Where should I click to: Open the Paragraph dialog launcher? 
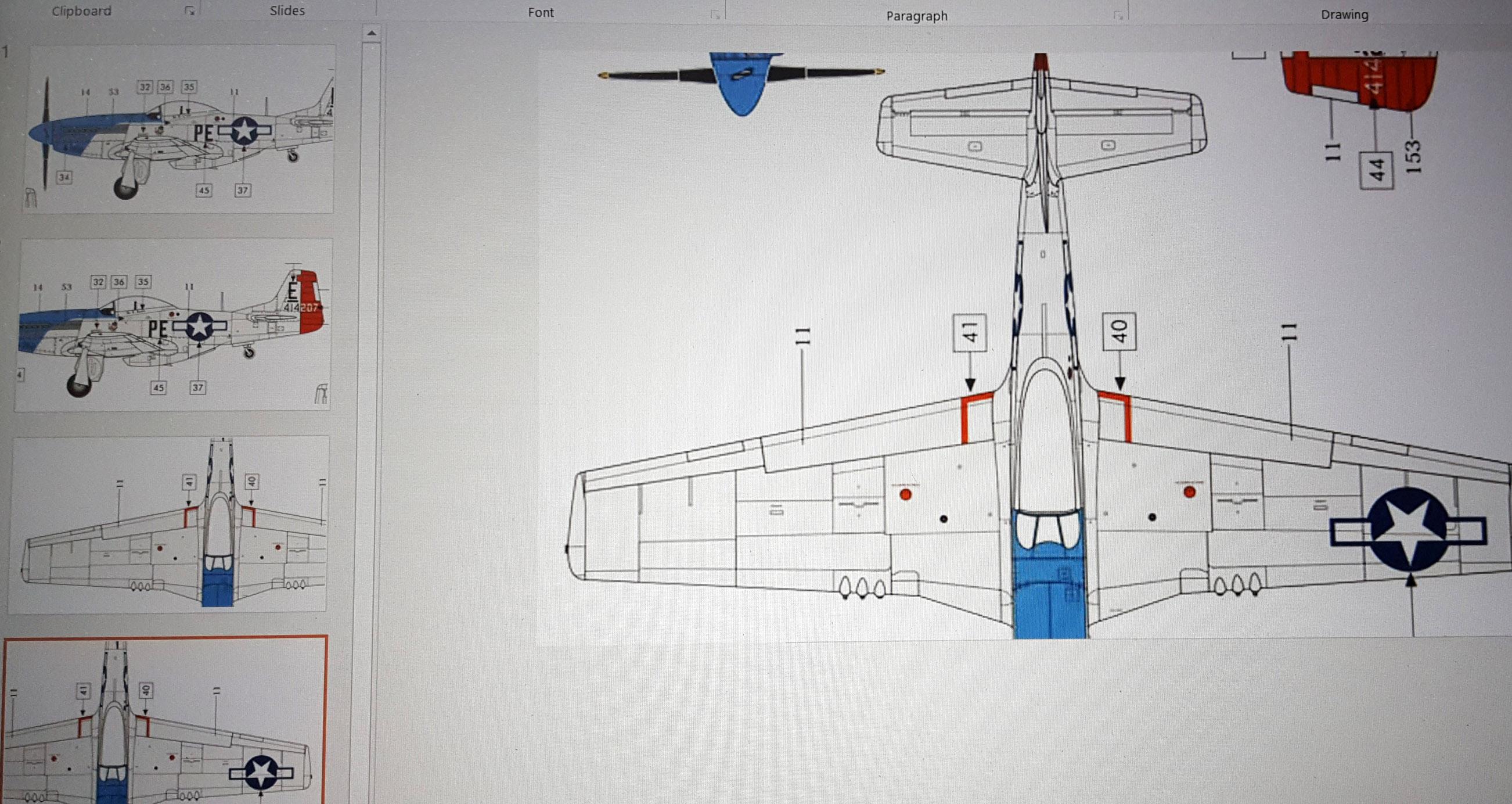click(1118, 16)
